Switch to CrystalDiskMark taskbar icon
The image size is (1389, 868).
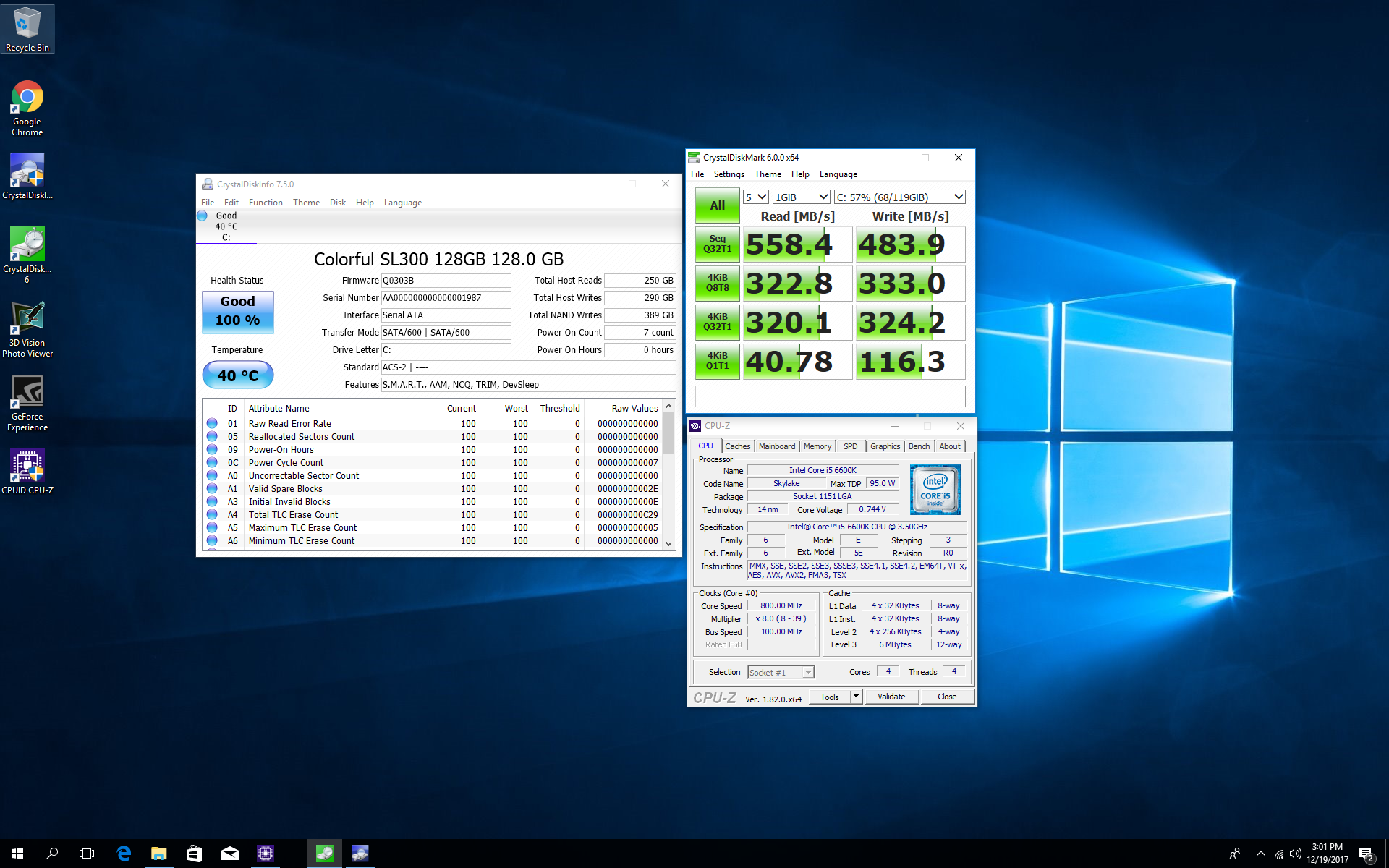325,854
